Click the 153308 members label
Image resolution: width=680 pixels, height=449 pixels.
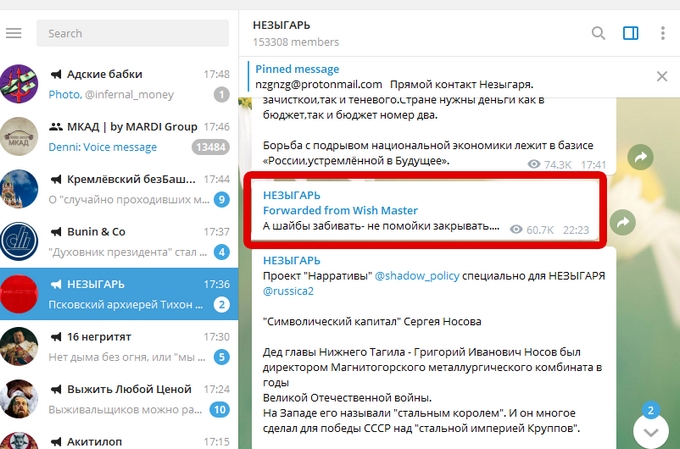[296, 42]
